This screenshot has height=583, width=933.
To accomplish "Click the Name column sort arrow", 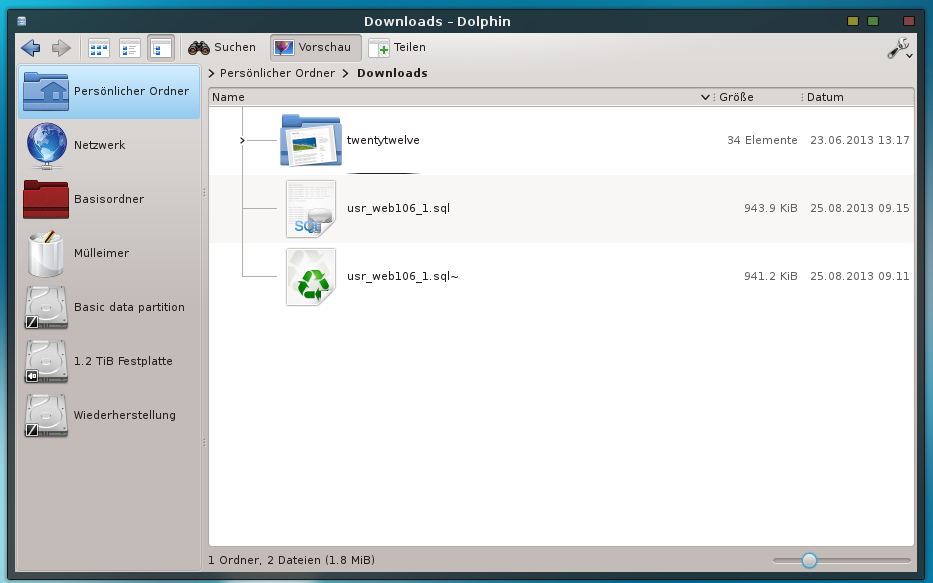I will click(706, 97).
